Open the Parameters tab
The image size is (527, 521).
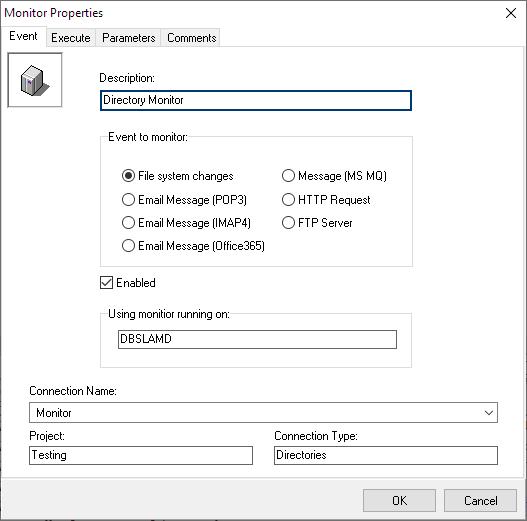tap(128, 38)
